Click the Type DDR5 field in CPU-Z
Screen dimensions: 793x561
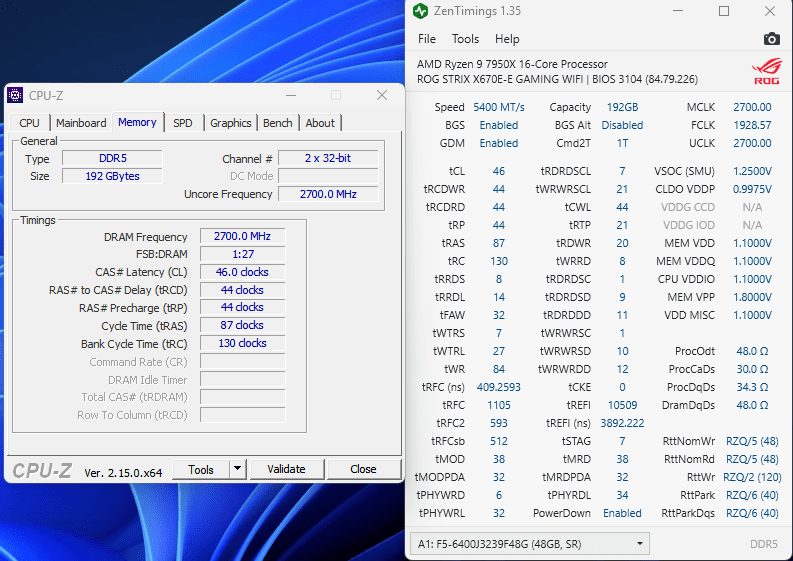[112, 158]
